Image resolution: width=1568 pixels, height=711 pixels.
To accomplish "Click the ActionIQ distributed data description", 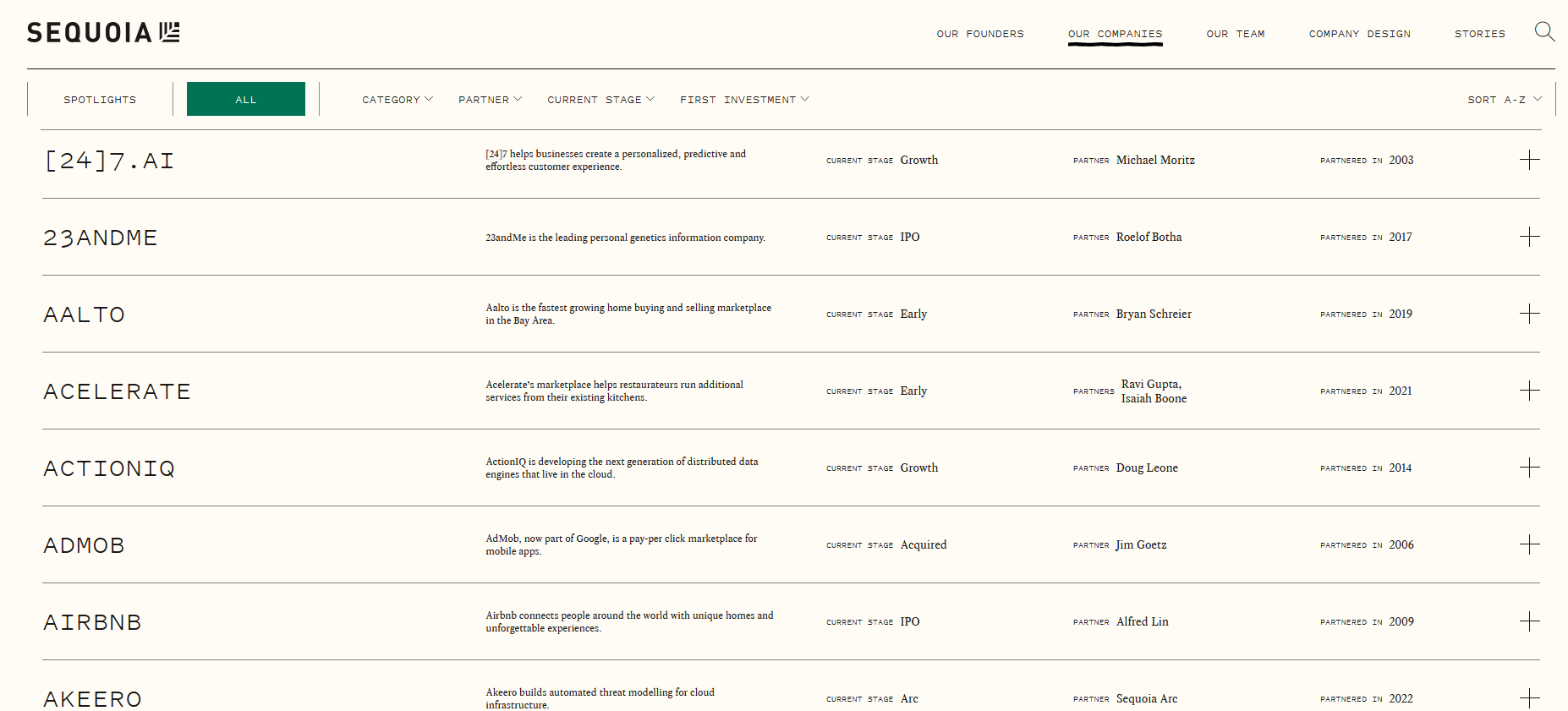I will coord(622,468).
